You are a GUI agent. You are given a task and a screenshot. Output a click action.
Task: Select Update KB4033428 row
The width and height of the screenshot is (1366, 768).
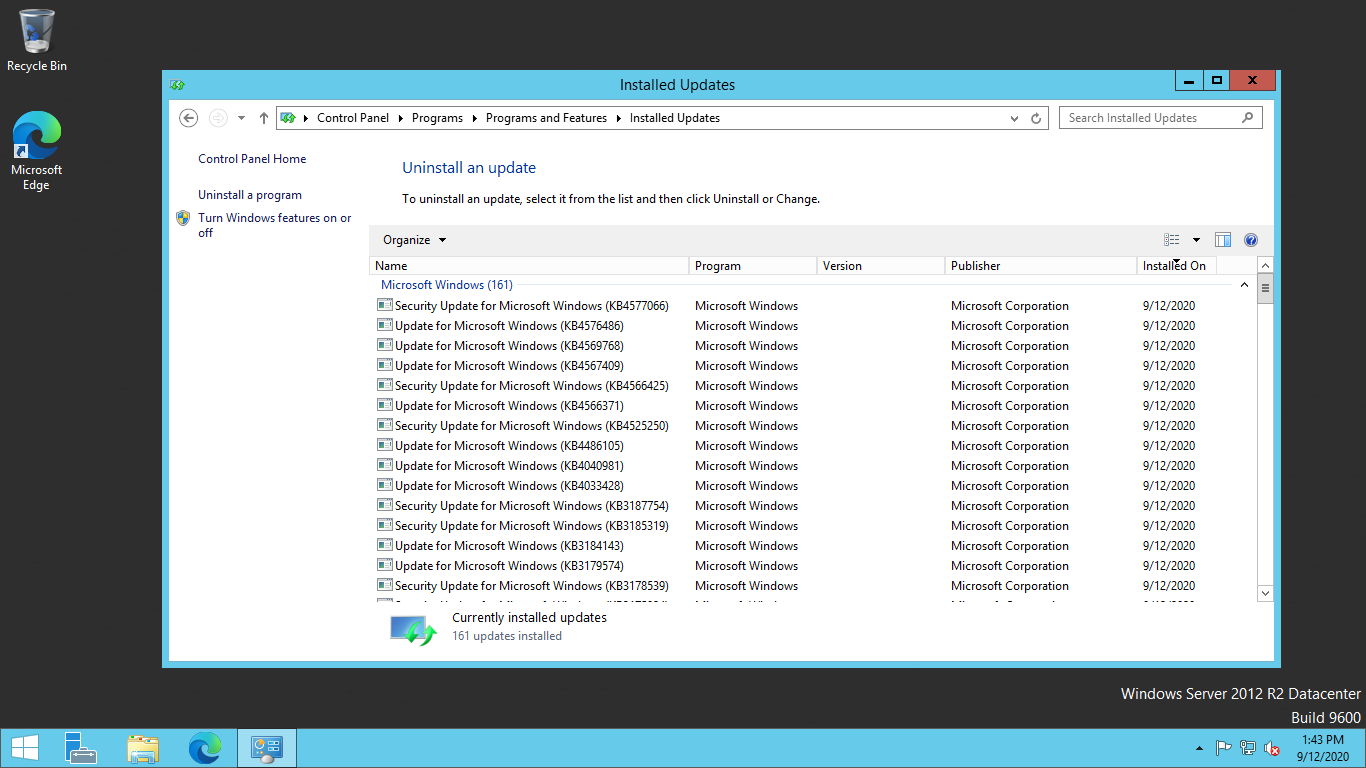tap(812, 486)
